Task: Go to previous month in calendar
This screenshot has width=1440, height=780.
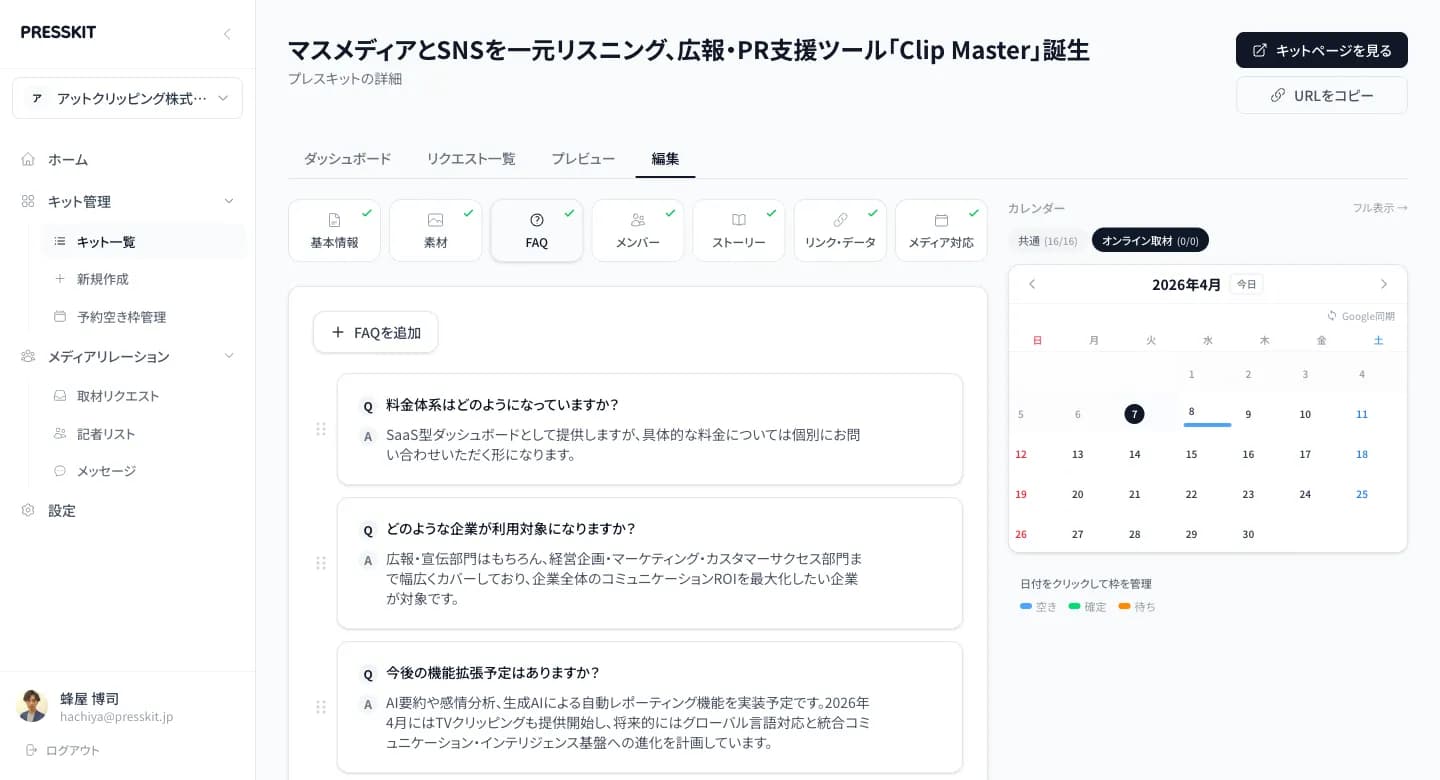Action: [x=1032, y=284]
